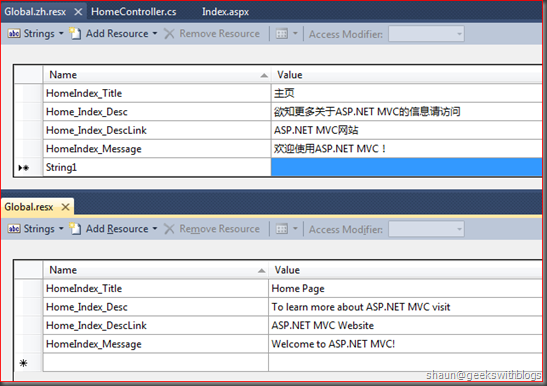Click the highlighted blue value cell for String1

pos(406,167)
